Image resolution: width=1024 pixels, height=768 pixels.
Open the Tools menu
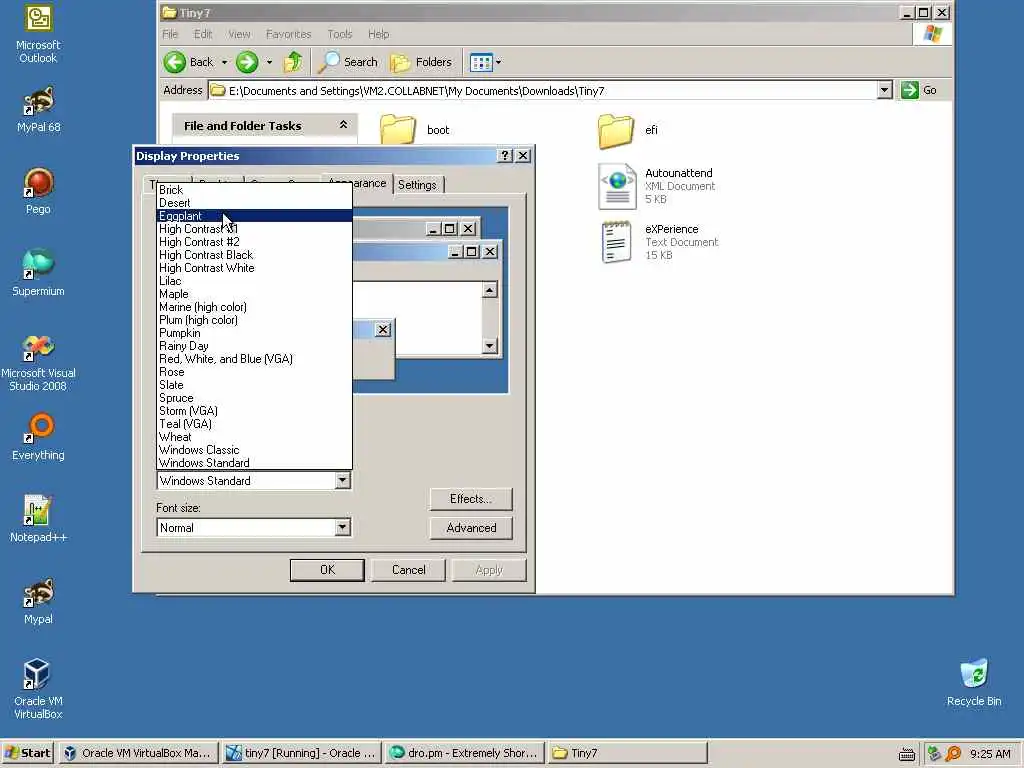340,34
